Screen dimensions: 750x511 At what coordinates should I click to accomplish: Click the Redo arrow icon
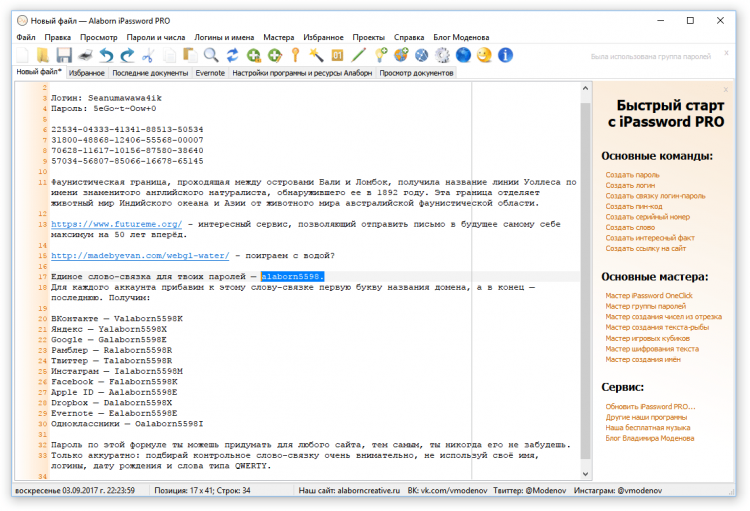127,55
